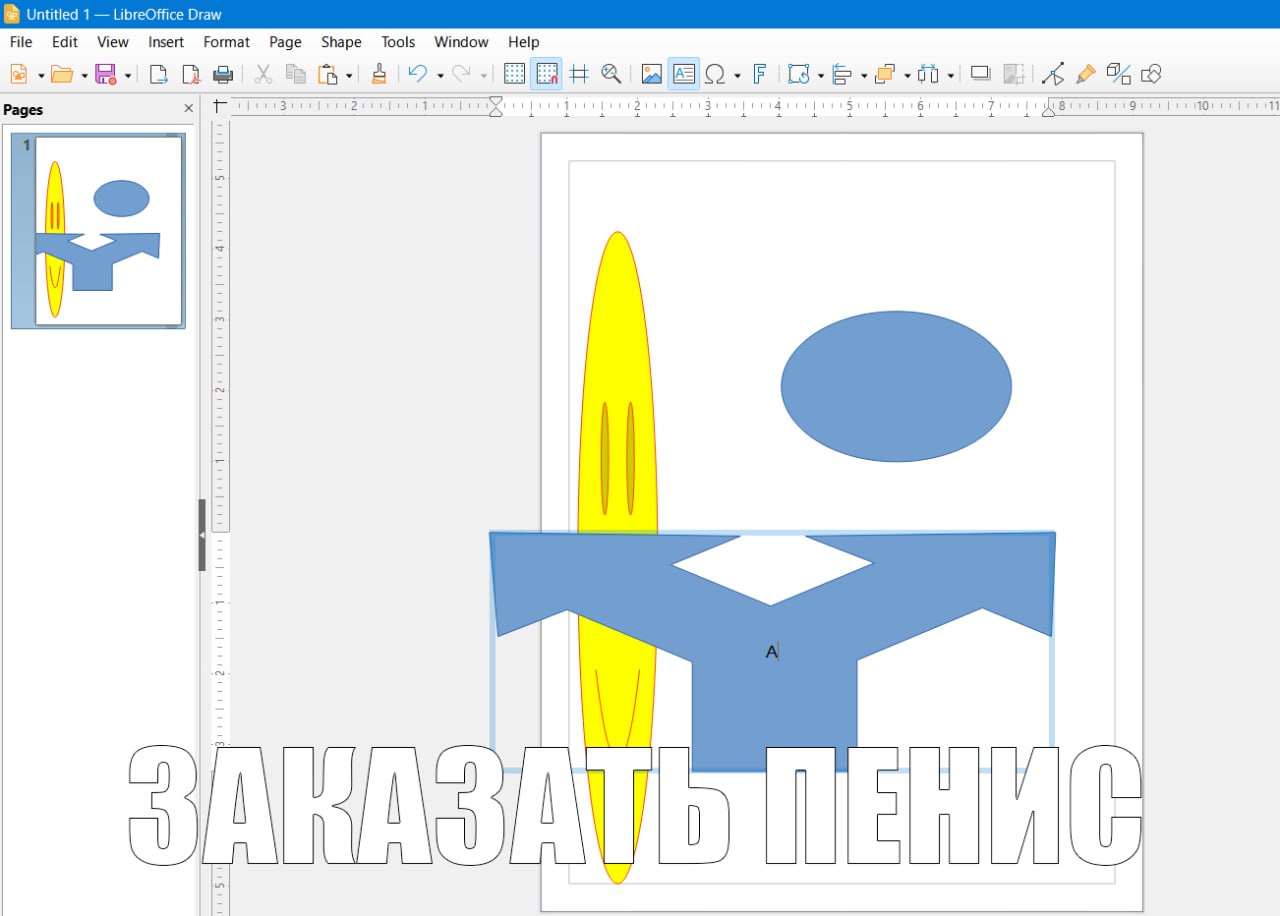Click the Export icon

point(158,74)
